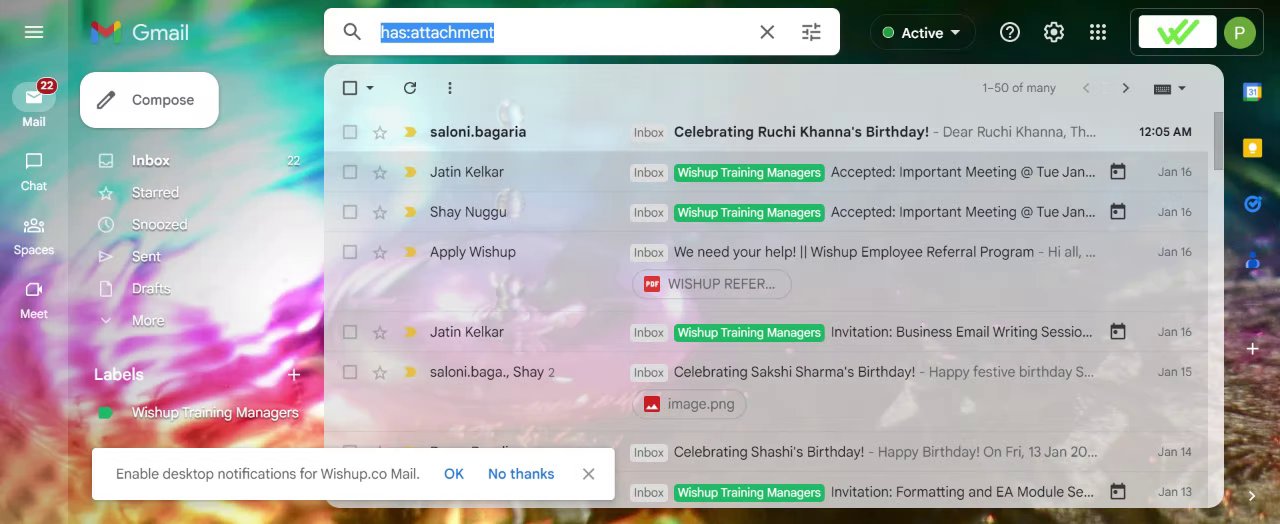Open the select dropdown arrow
Viewport: 1280px width, 524px height.
pyautogui.click(x=370, y=88)
